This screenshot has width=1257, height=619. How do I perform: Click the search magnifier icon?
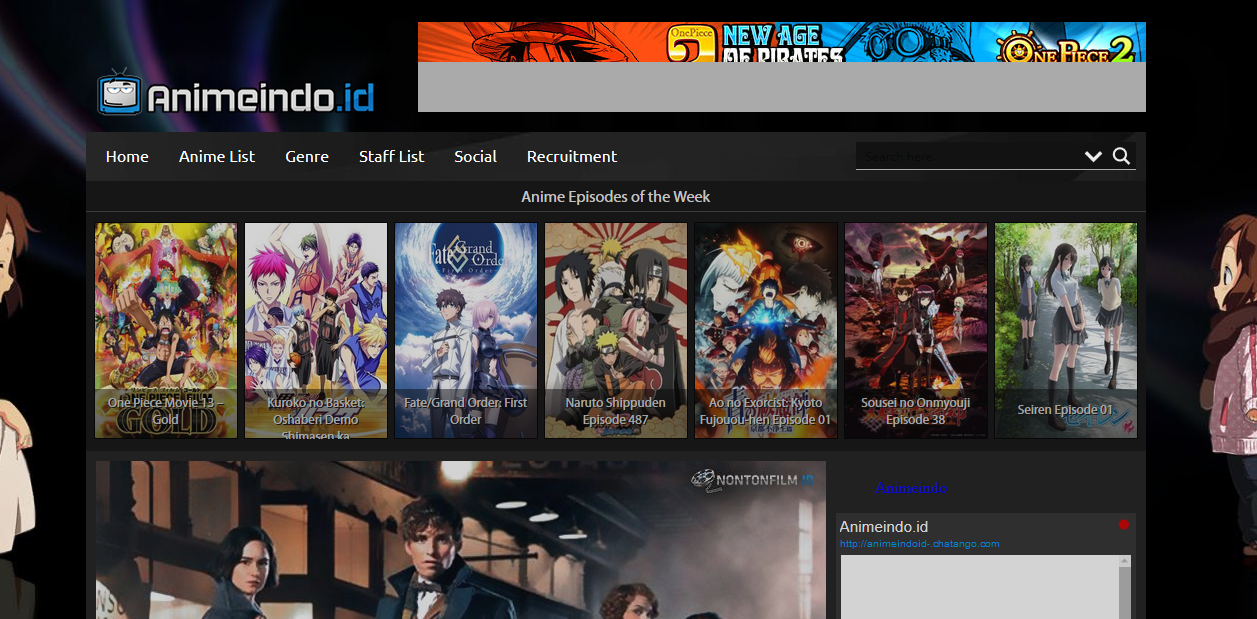point(1121,156)
